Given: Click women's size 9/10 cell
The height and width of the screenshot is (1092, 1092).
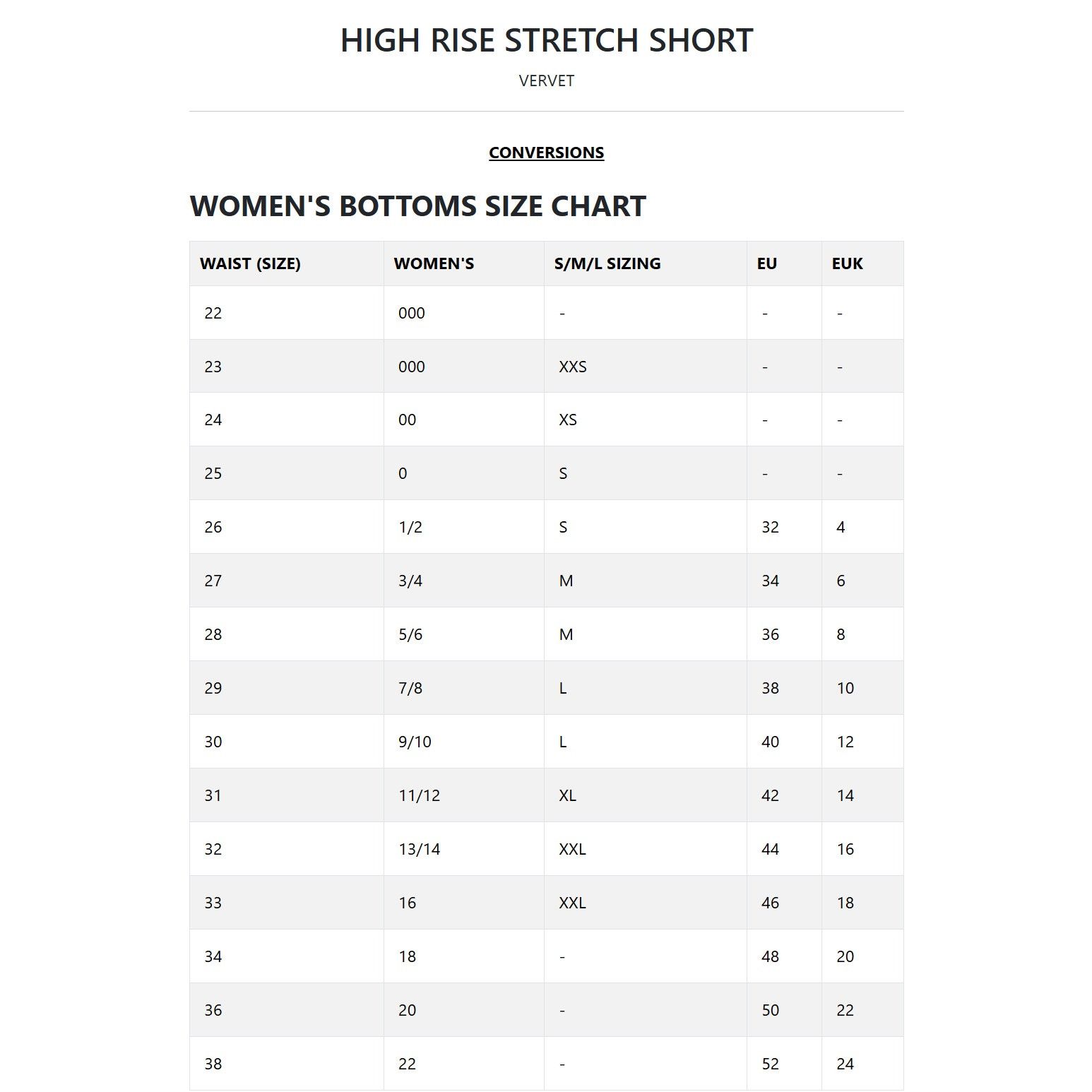Looking at the screenshot, I should click(x=464, y=742).
